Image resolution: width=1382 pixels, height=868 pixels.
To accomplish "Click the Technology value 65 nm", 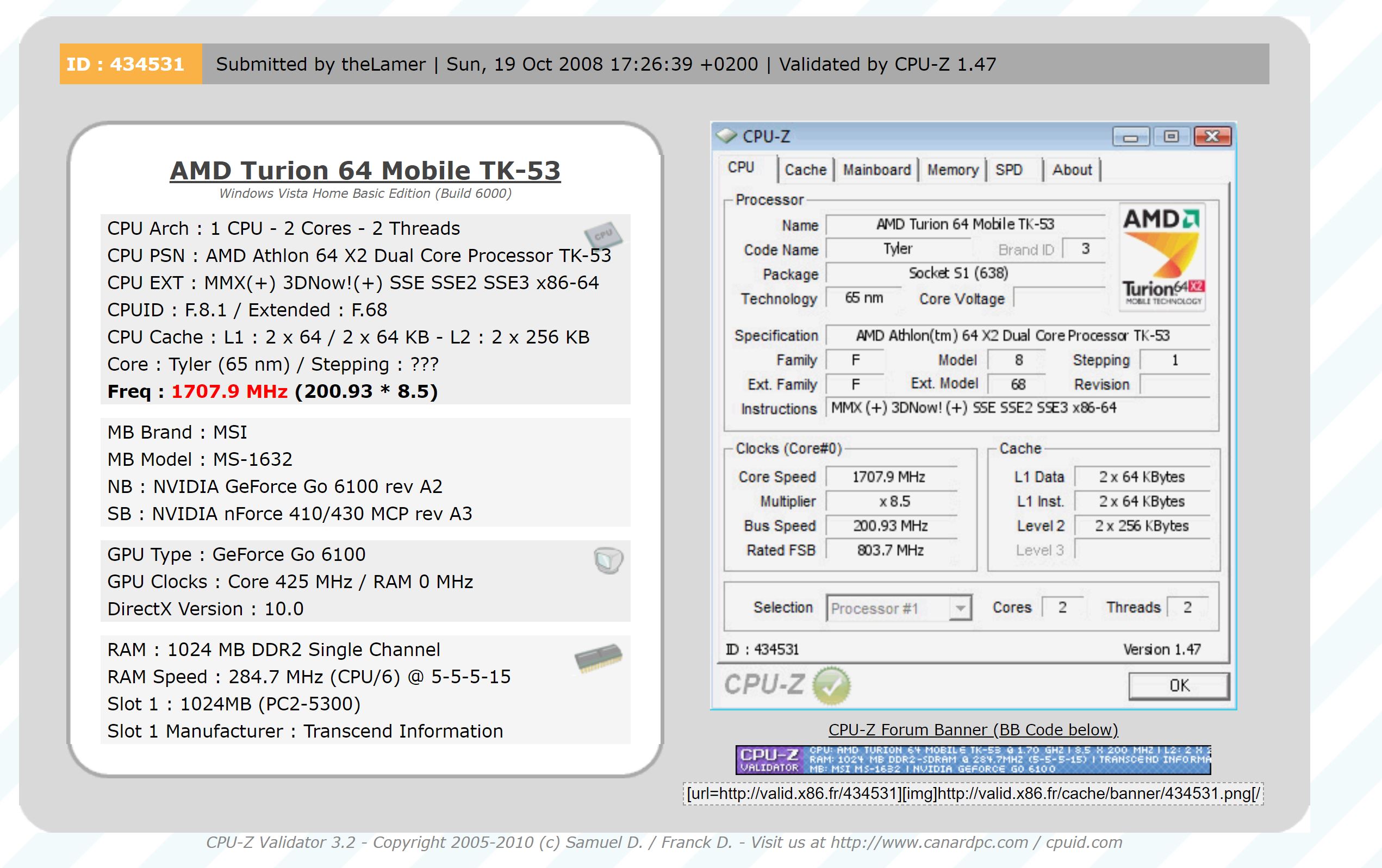I will [x=864, y=298].
